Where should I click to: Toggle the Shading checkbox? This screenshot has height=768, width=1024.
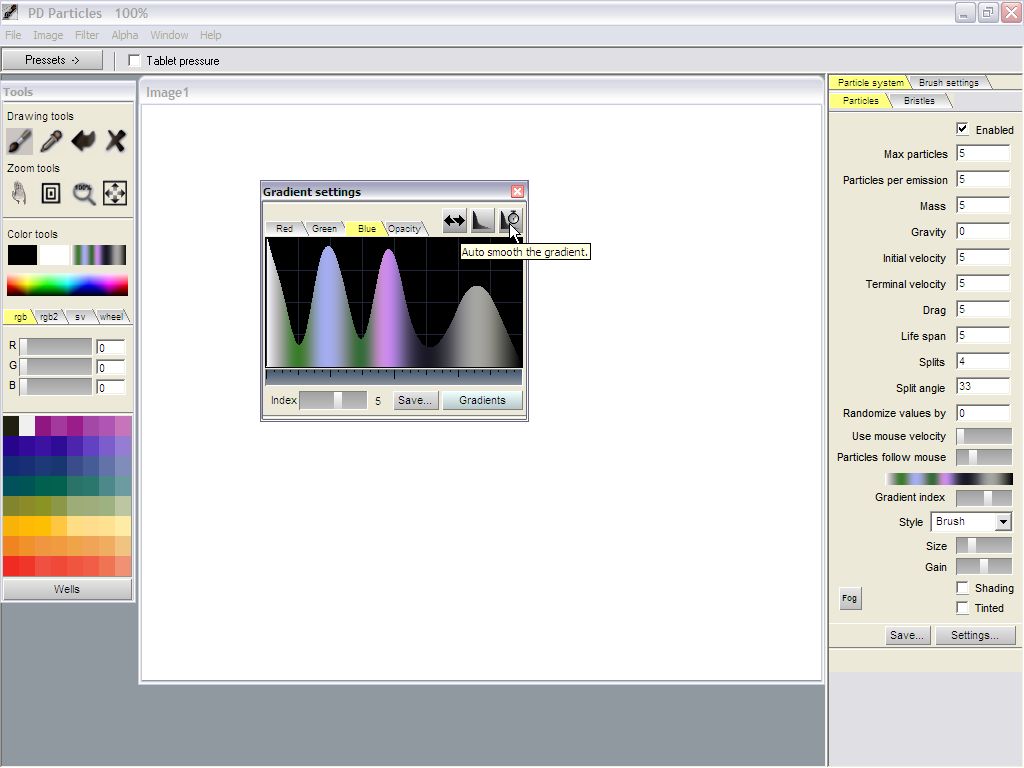tap(962, 588)
